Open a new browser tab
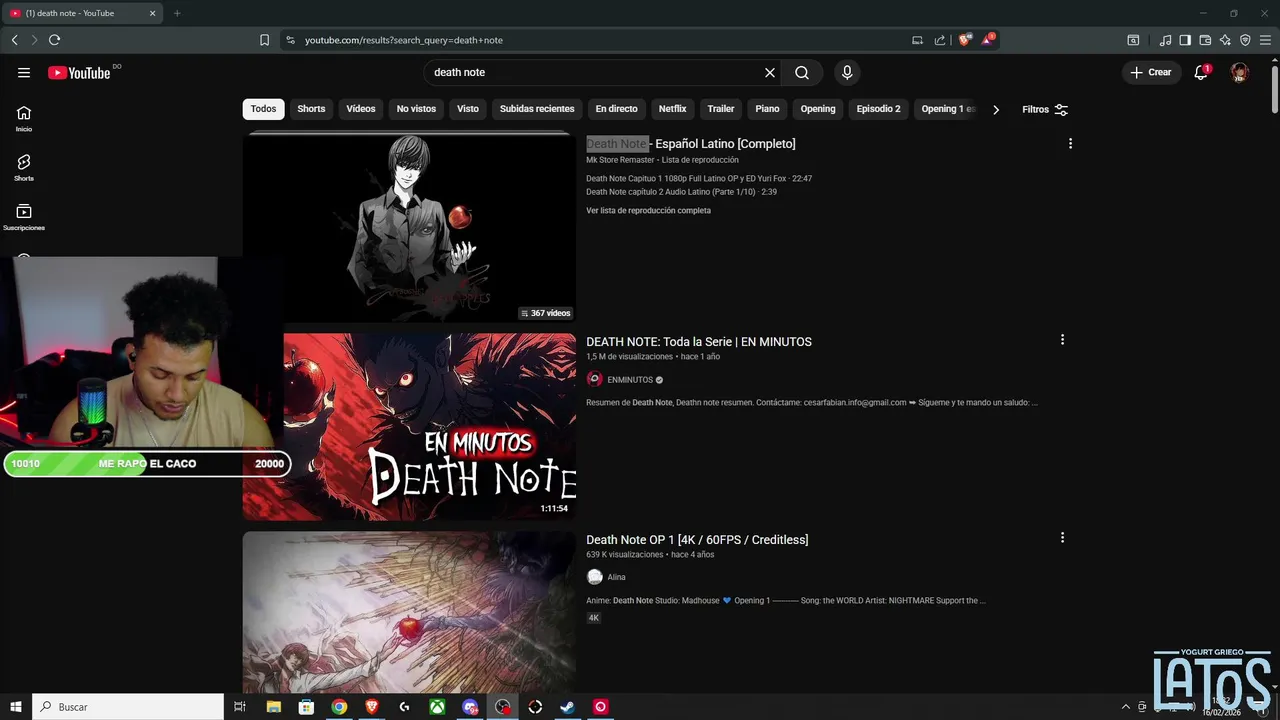This screenshot has height=720, width=1280. pos(177,13)
